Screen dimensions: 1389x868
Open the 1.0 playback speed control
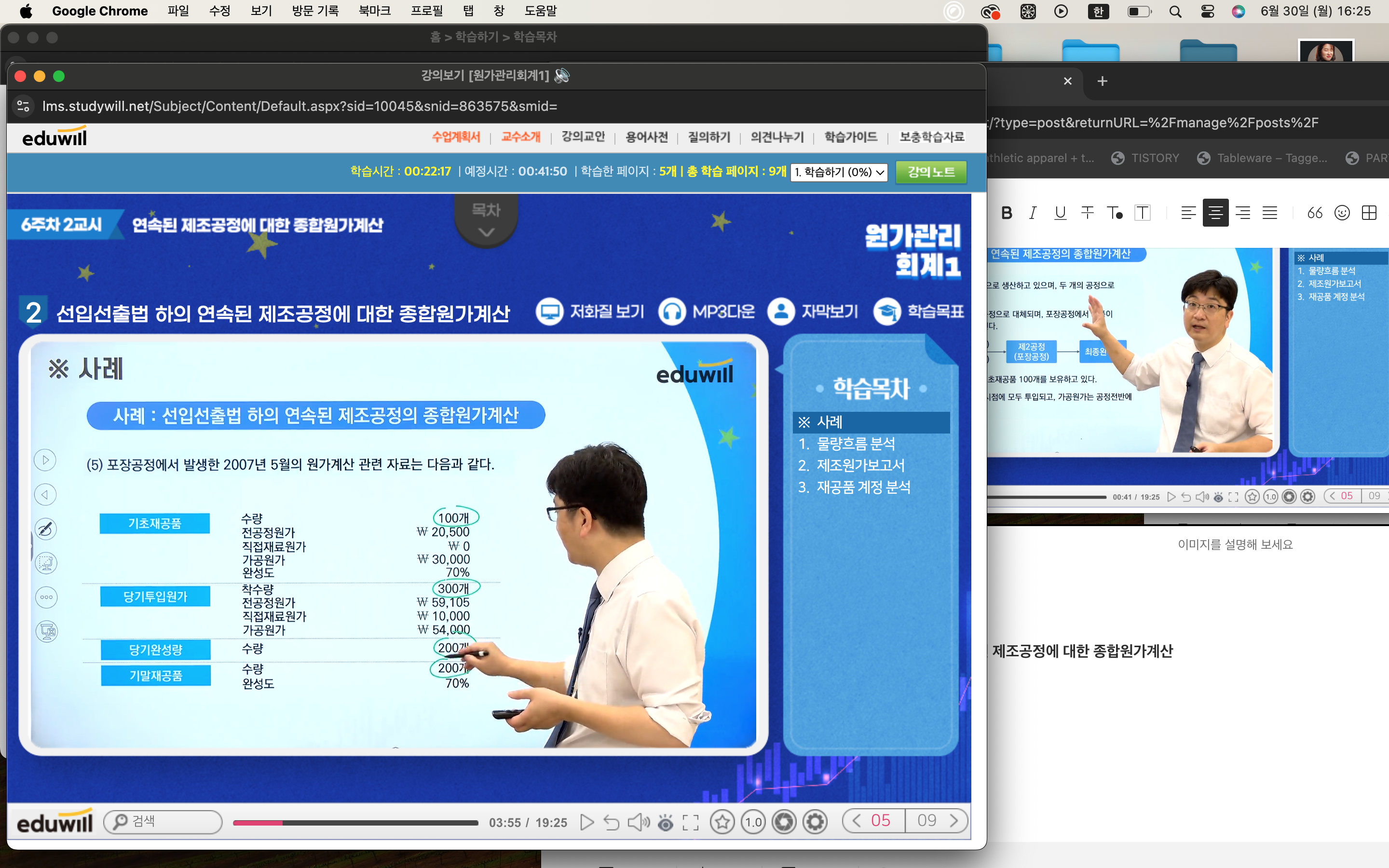[753, 822]
